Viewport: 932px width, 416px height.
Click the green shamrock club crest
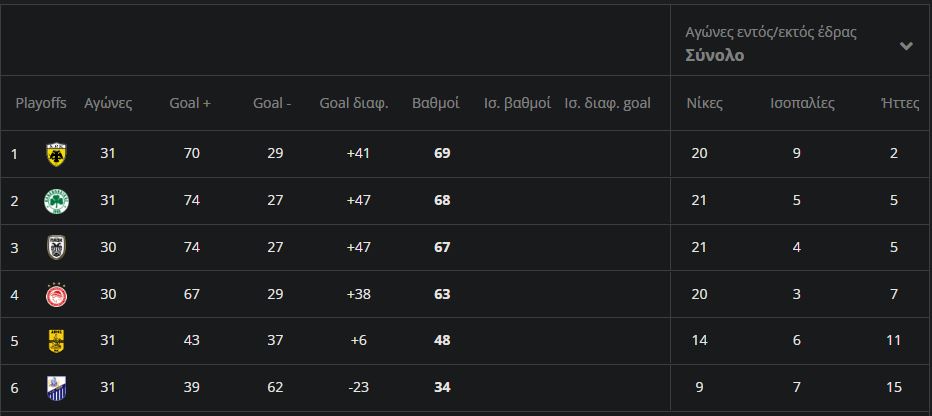(56, 201)
